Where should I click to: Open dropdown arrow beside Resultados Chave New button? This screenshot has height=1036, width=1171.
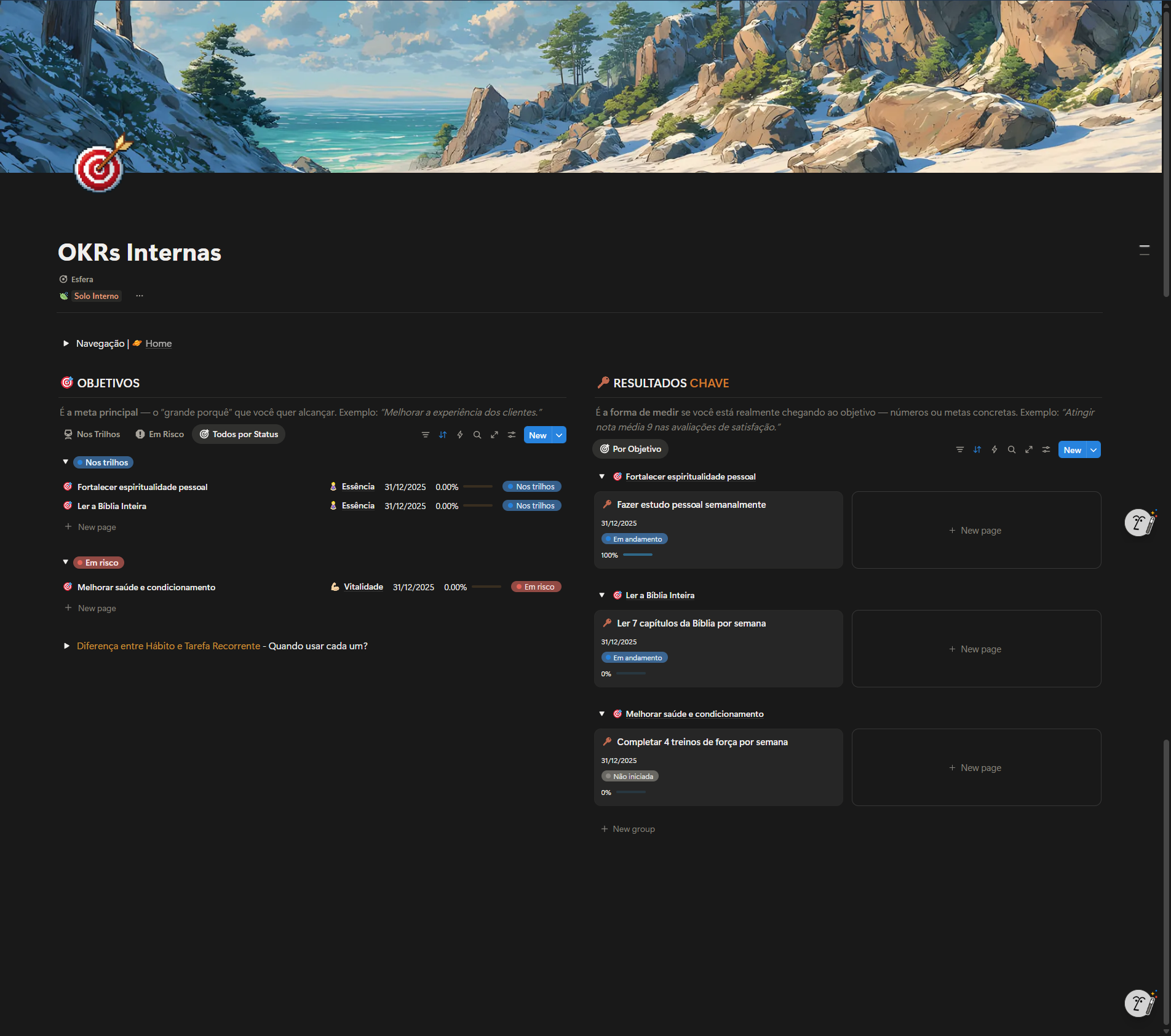[x=1094, y=450]
